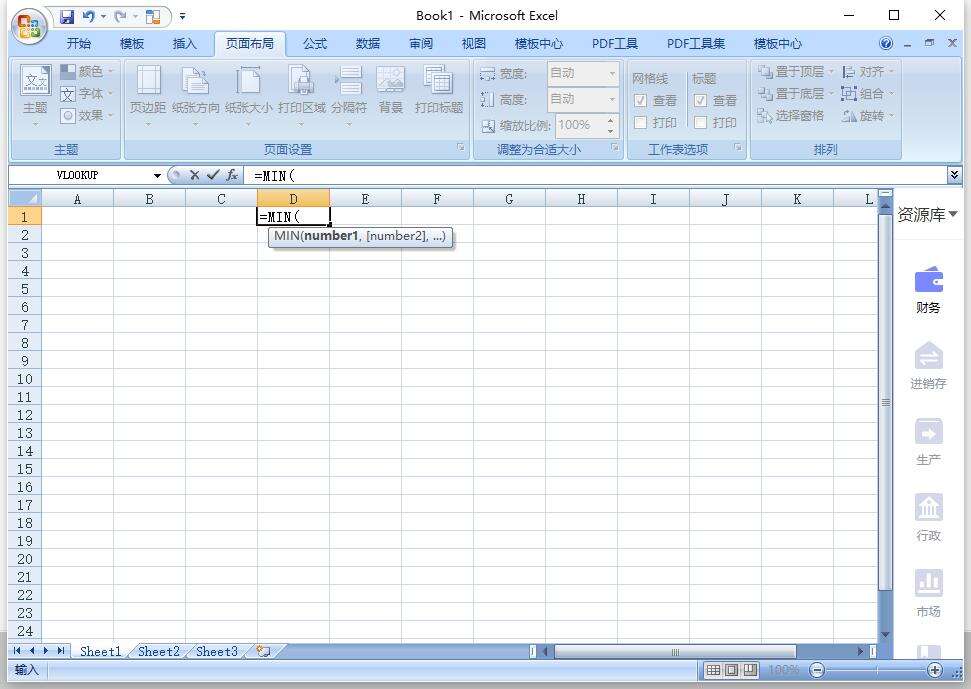Viewport: 971px width, 689px height.
Task: Select all cells via corner button
Action: [25, 198]
